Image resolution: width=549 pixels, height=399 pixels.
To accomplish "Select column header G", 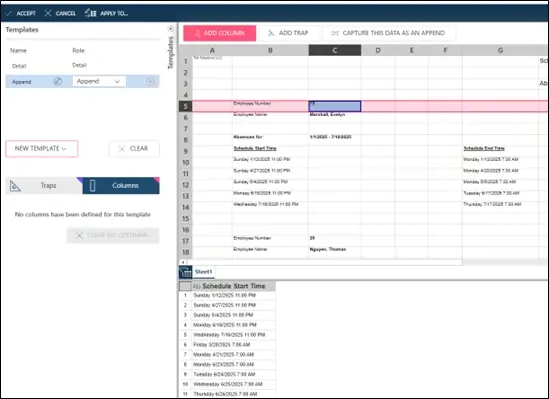I will click(x=500, y=50).
